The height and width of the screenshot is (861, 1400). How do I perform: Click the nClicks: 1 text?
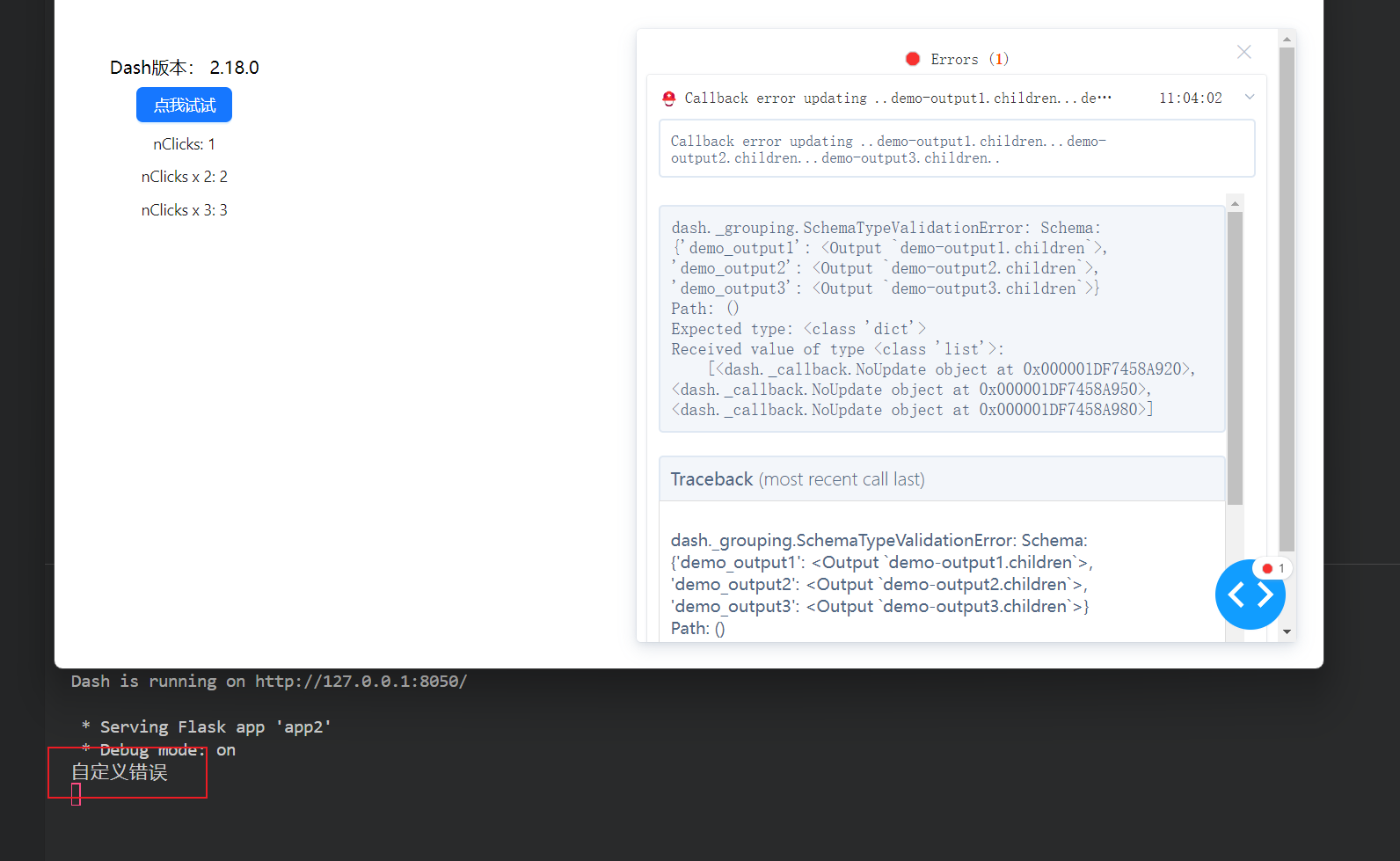coord(184,144)
